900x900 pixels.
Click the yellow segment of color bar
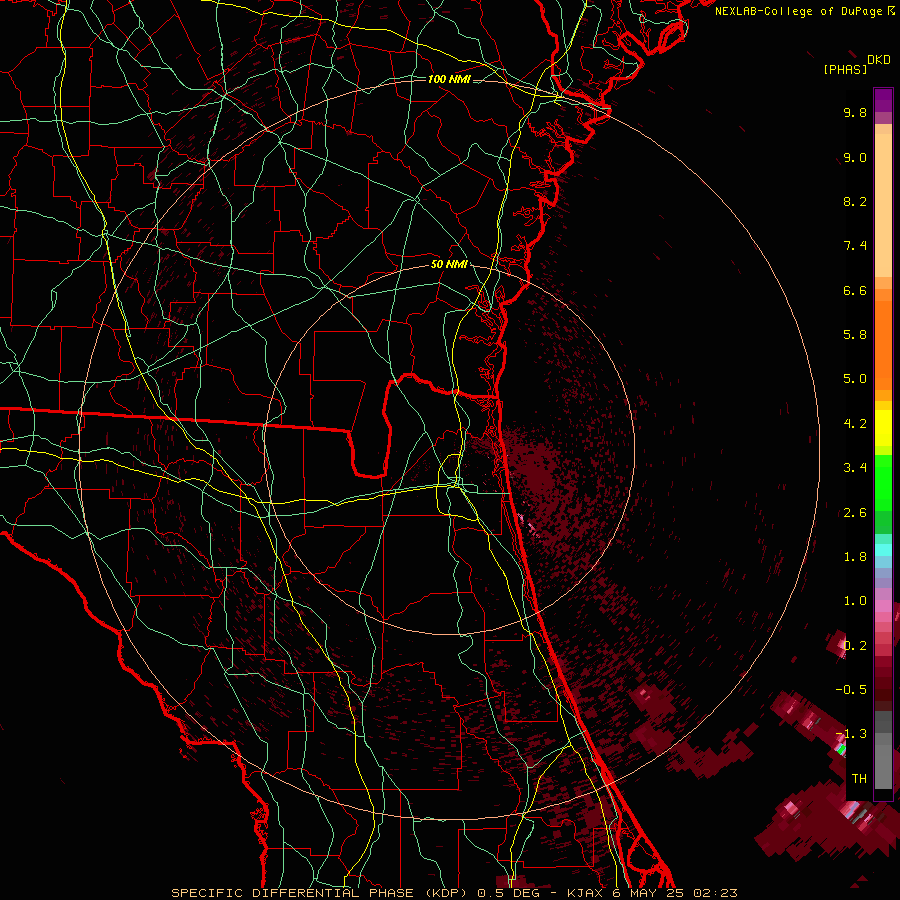coord(883,428)
